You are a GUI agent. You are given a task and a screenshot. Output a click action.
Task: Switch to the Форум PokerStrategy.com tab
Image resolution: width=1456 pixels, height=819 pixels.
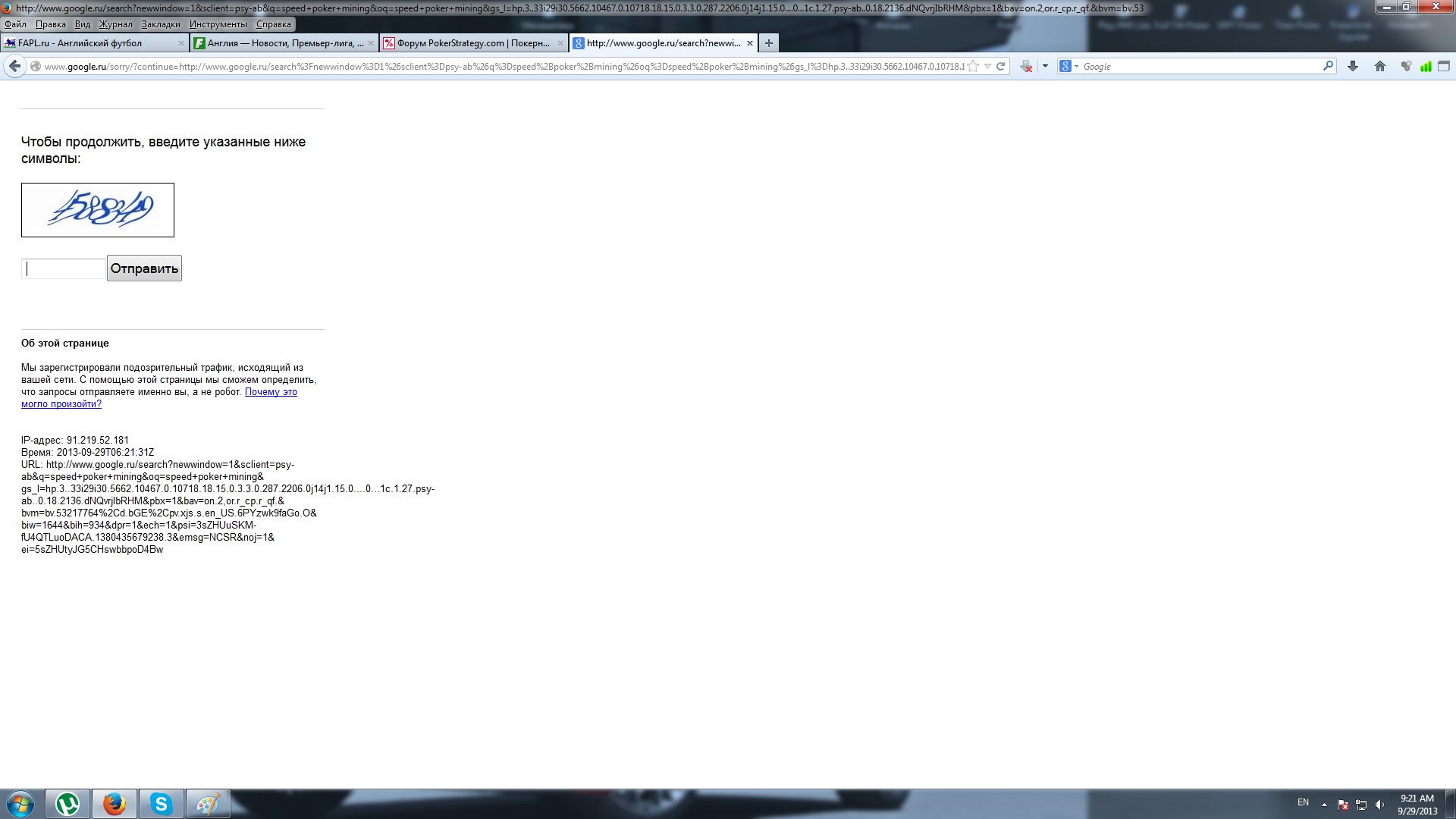pos(473,43)
